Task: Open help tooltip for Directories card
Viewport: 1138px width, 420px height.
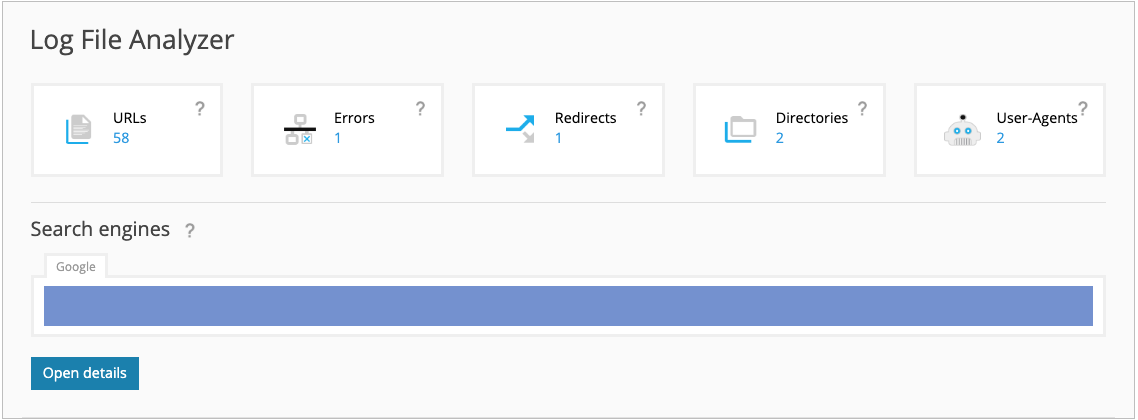Action: coord(862,109)
